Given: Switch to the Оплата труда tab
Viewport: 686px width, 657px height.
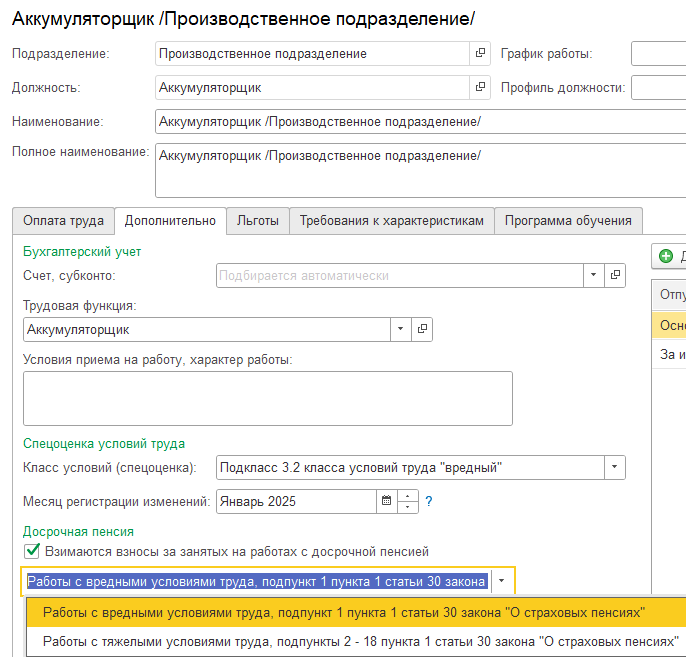Looking at the screenshot, I should coord(63,221).
